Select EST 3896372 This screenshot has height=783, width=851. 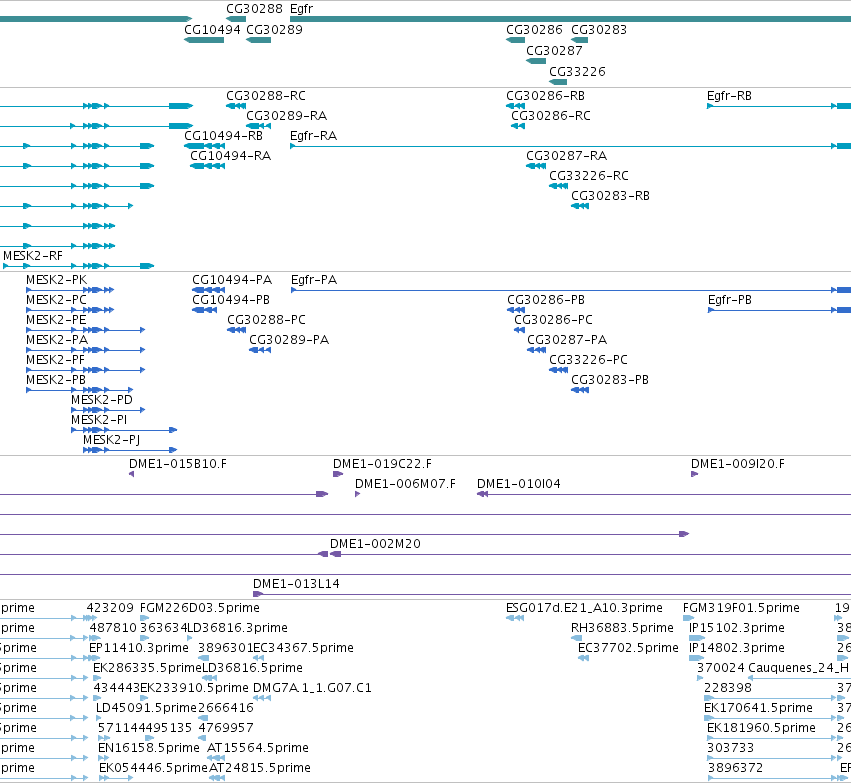[735, 768]
